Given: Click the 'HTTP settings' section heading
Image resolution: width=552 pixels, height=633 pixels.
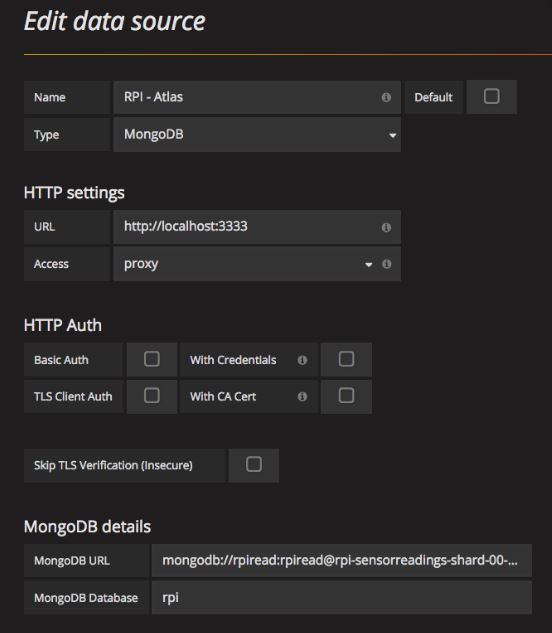Looking at the screenshot, I should 74,193.
